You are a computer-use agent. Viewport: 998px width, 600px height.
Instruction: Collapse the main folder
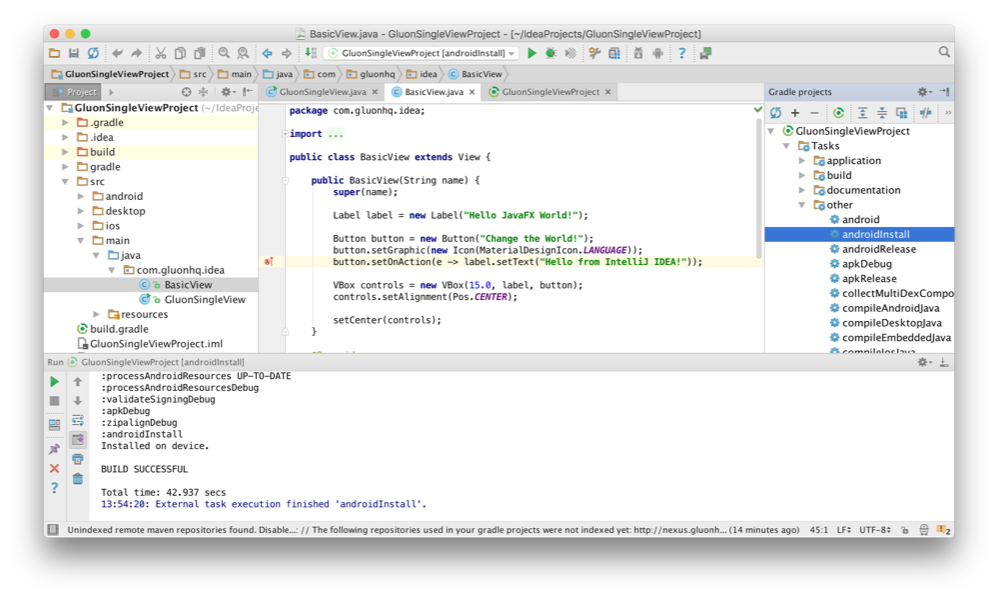tap(81, 241)
